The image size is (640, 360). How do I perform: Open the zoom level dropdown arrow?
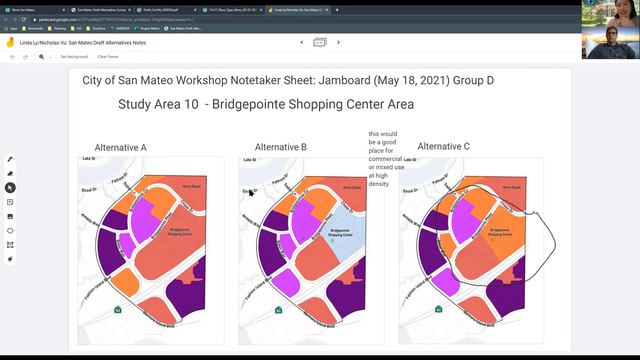pos(50,57)
